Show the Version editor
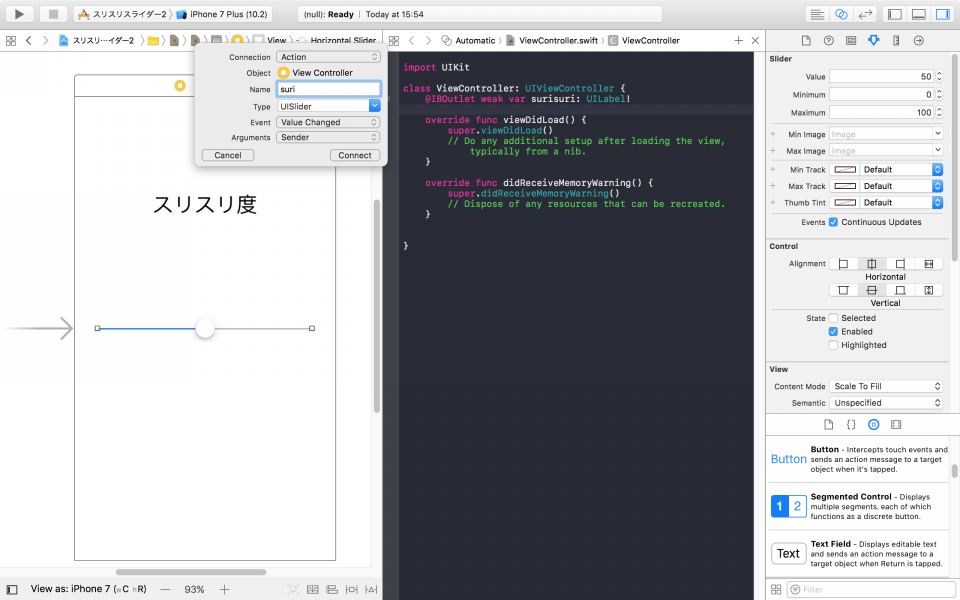Image resolution: width=960 pixels, height=600 pixels. (865, 14)
